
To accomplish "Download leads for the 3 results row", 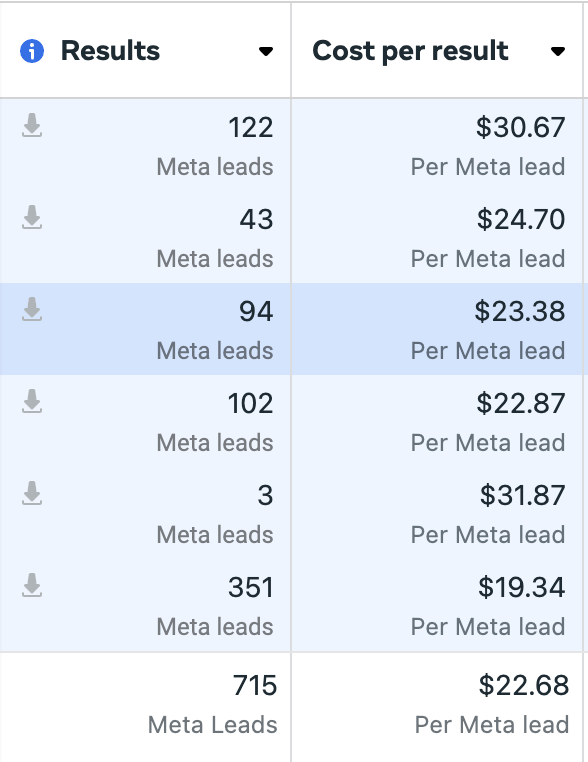I will (x=32, y=493).
